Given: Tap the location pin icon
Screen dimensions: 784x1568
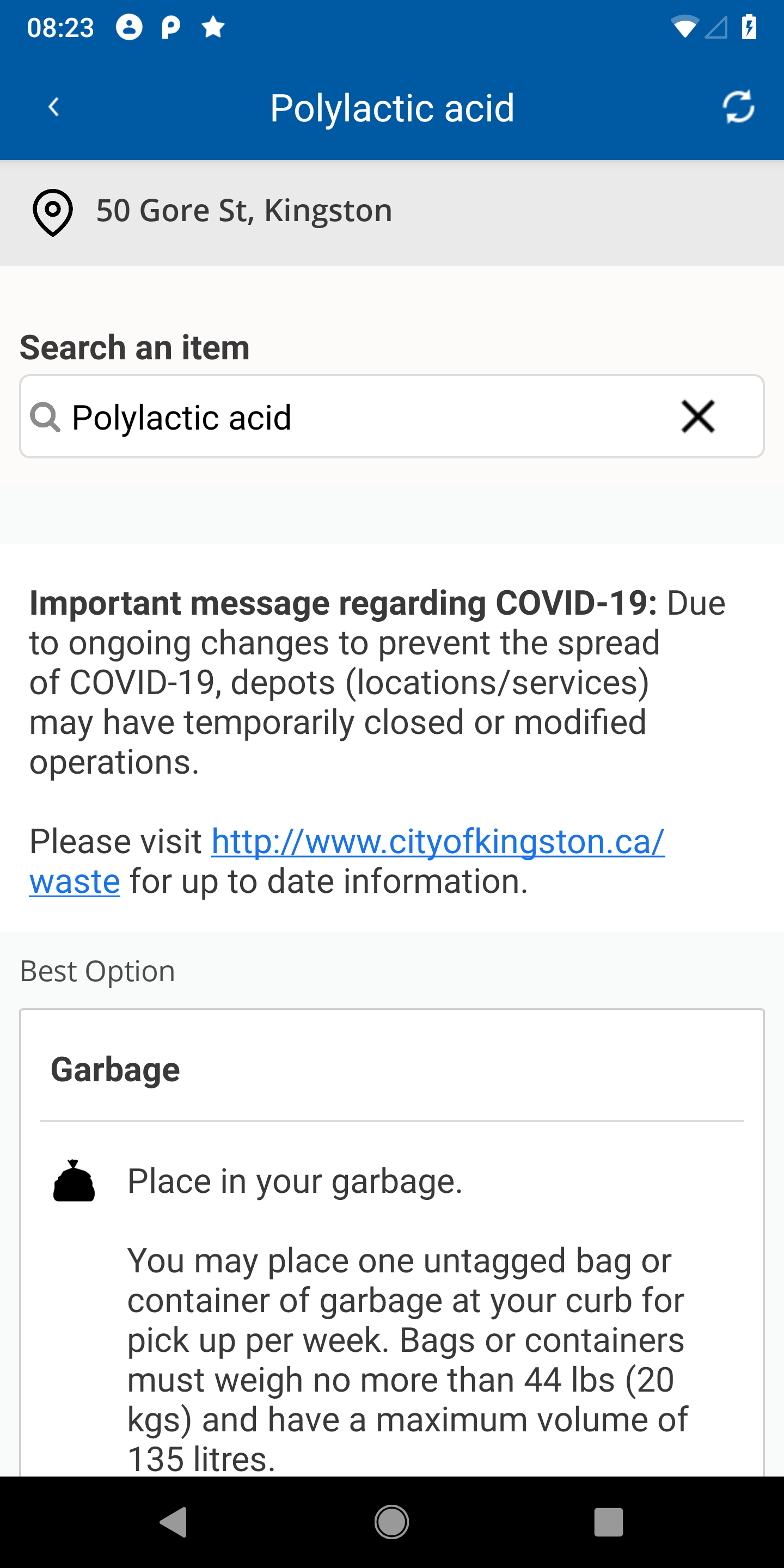Looking at the screenshot, I should pyautogui.click(x=53, y=212).
